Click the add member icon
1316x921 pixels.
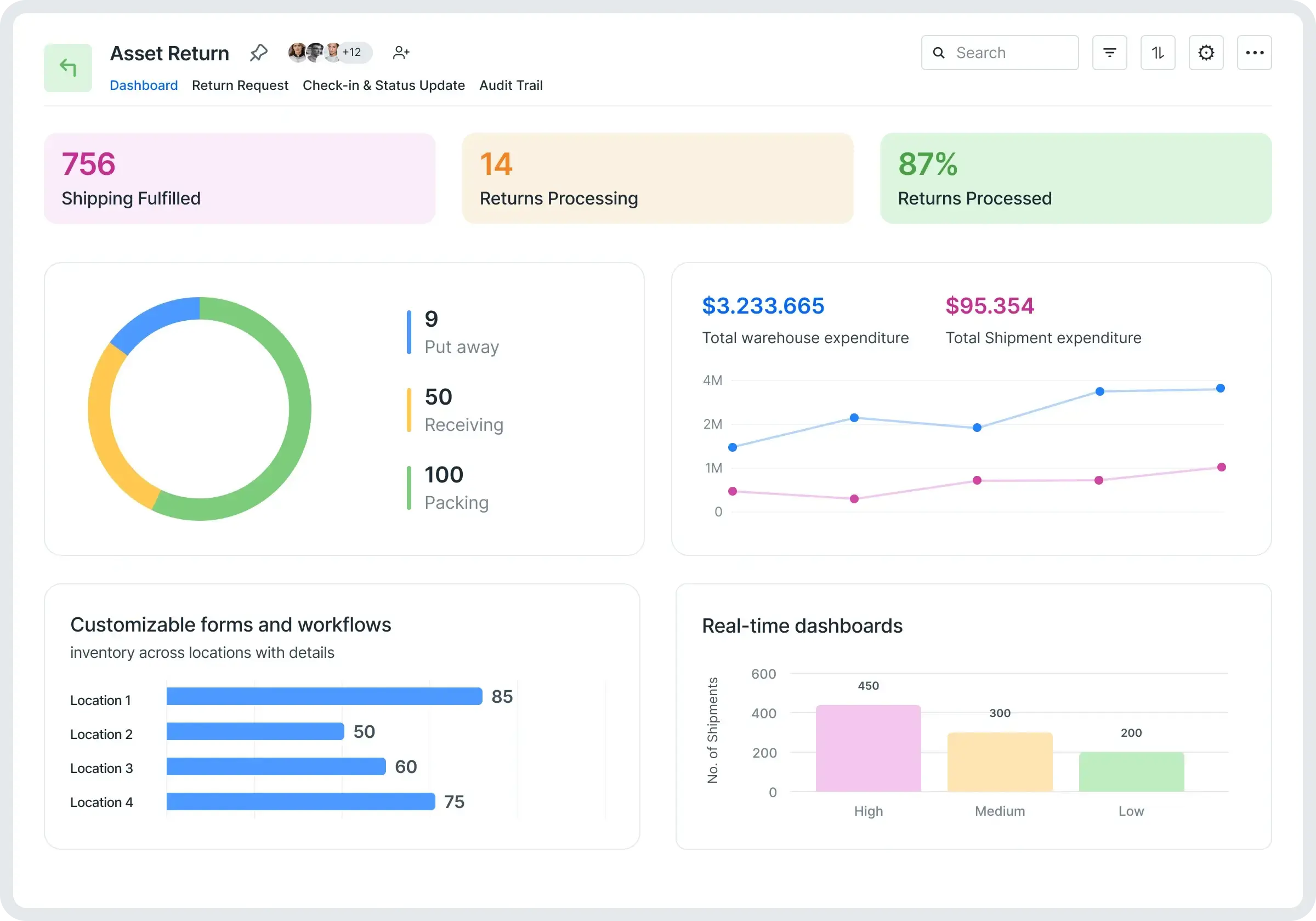coord(401,53)
